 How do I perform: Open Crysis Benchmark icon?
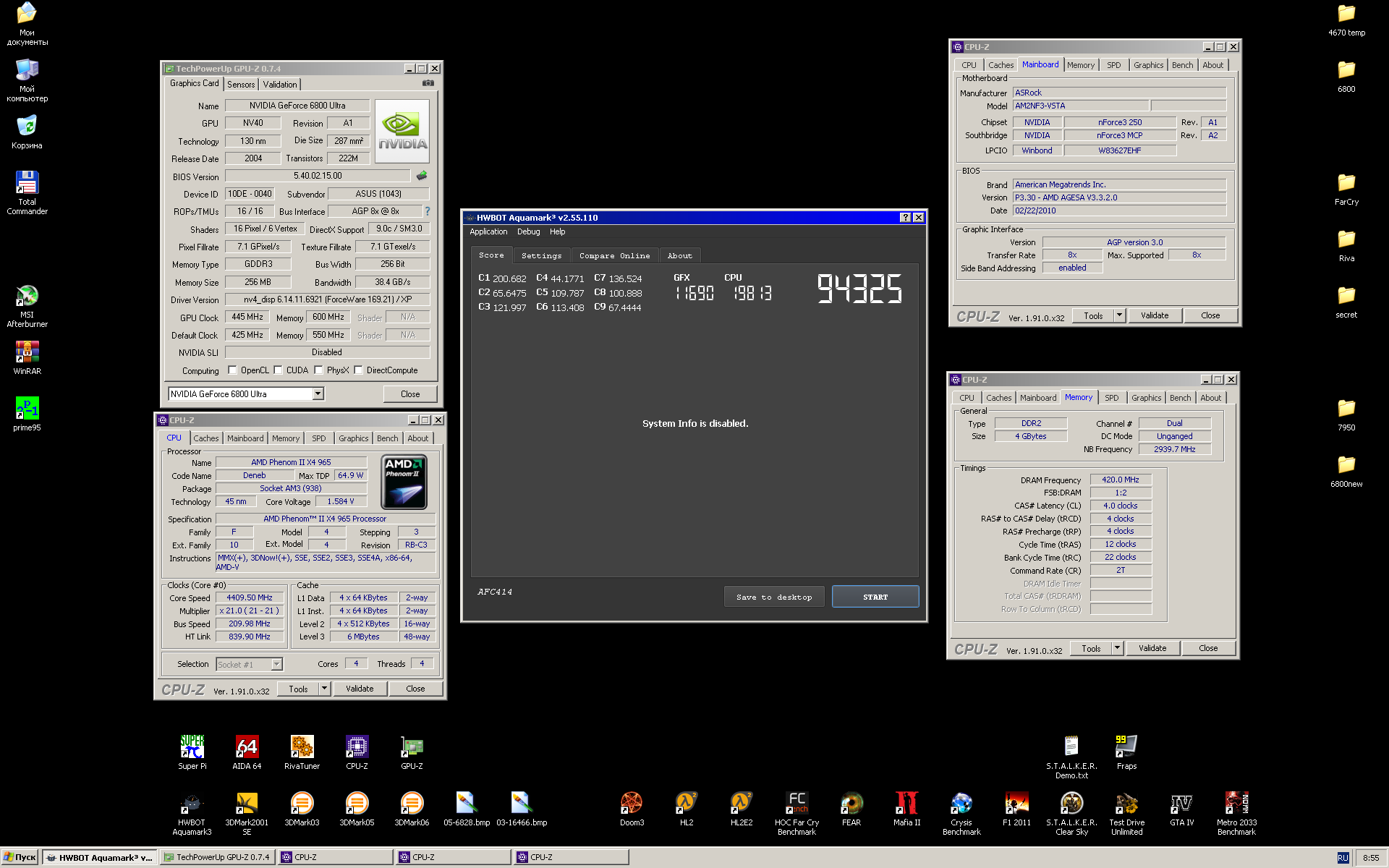(961, 814)
